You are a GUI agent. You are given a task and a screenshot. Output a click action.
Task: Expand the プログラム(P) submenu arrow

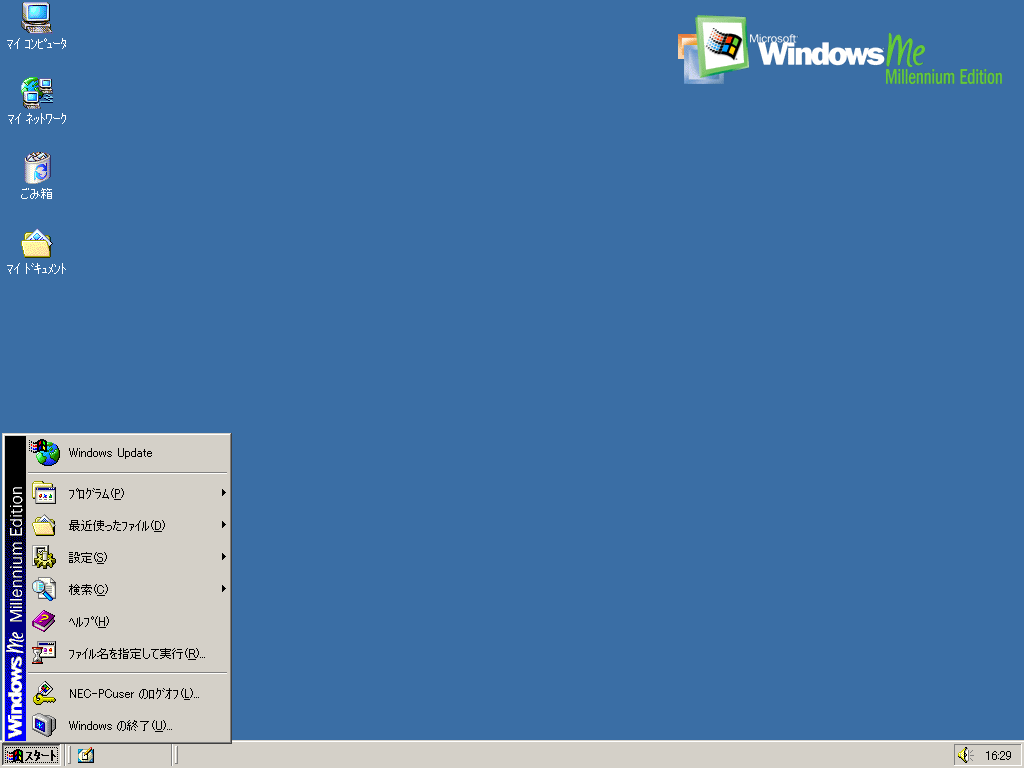tap(223, 493)
